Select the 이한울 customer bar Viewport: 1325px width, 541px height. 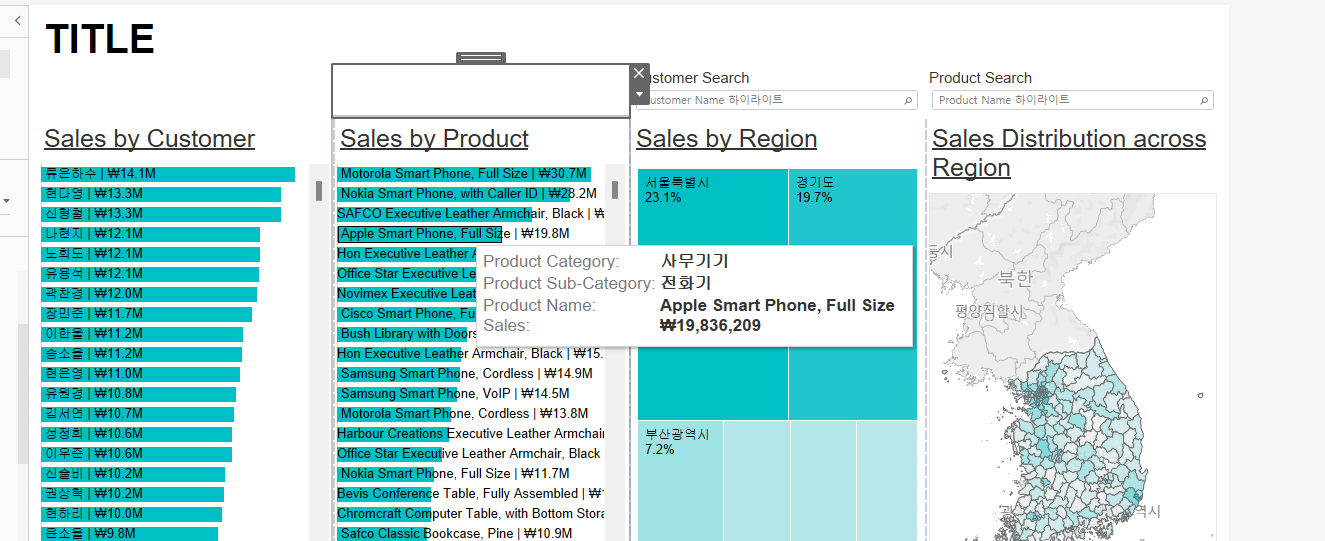142,334
